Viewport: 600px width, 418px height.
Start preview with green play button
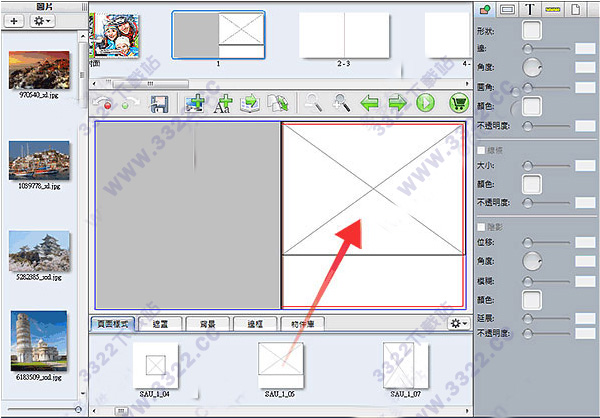pyautogui.click(x=426, y=103)
